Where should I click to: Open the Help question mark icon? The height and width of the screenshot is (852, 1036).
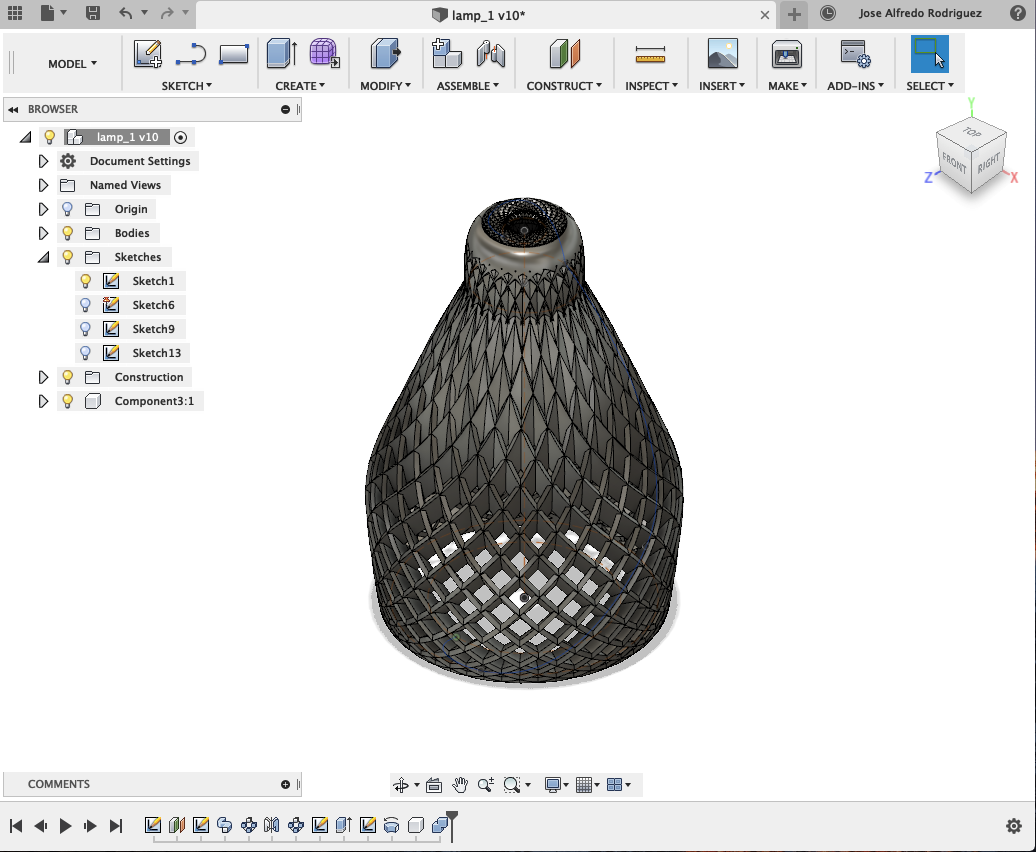coord(1018,13)
